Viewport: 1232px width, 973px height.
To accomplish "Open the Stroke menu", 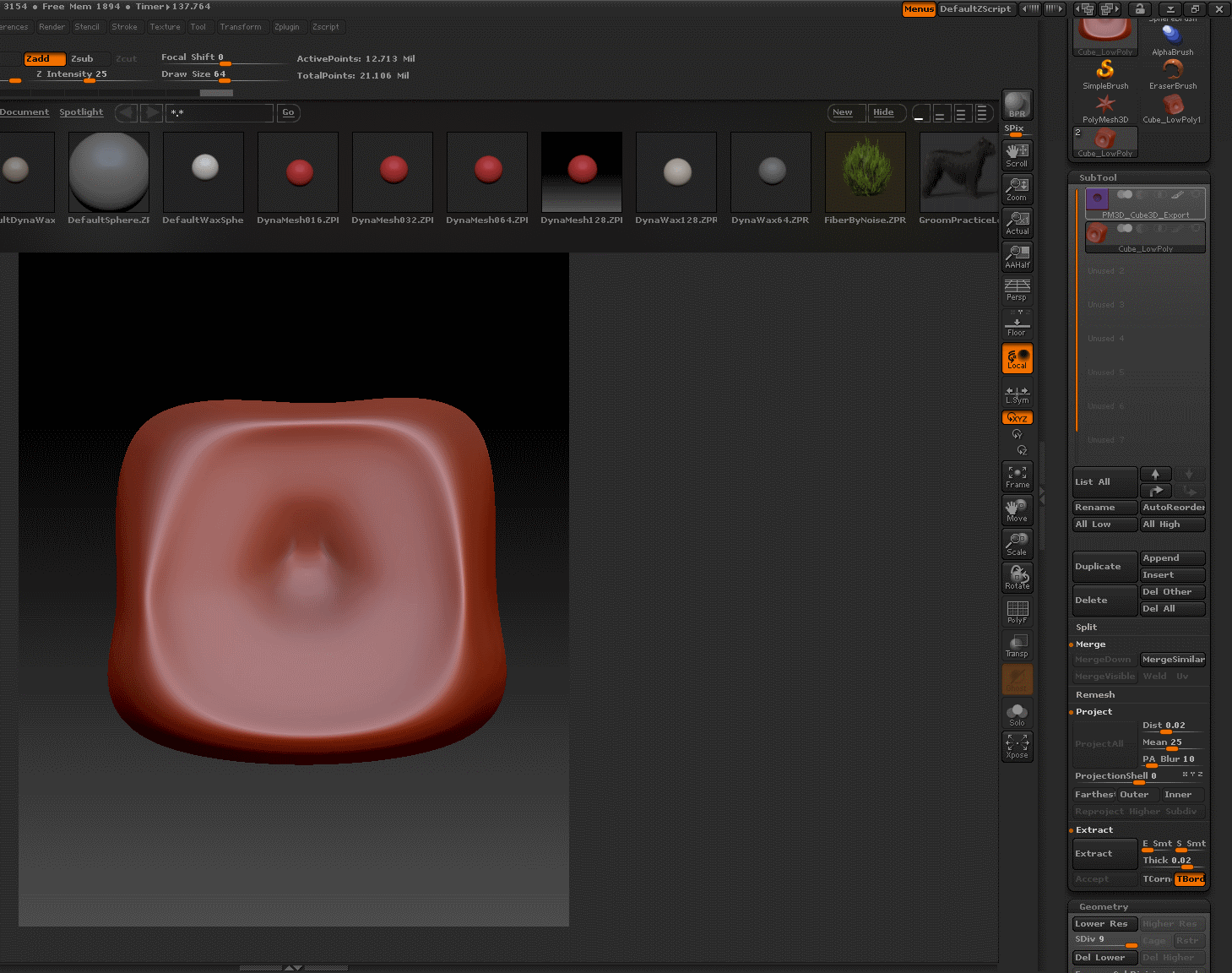I will [x=124, y=27].
